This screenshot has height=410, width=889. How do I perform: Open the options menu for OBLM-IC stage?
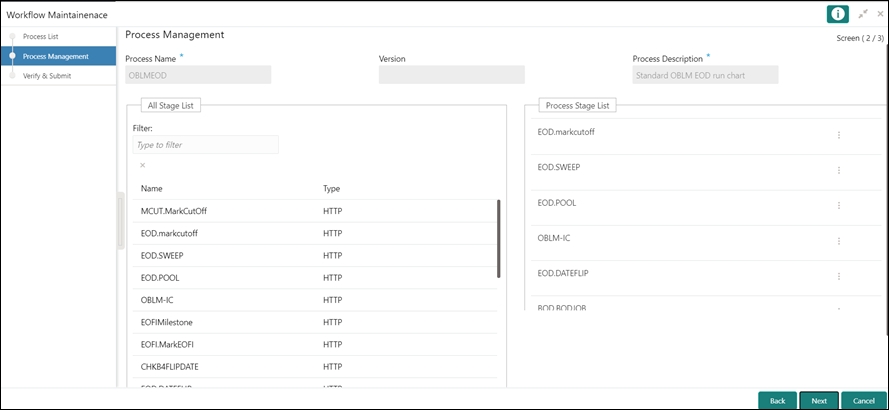point(838,241)
